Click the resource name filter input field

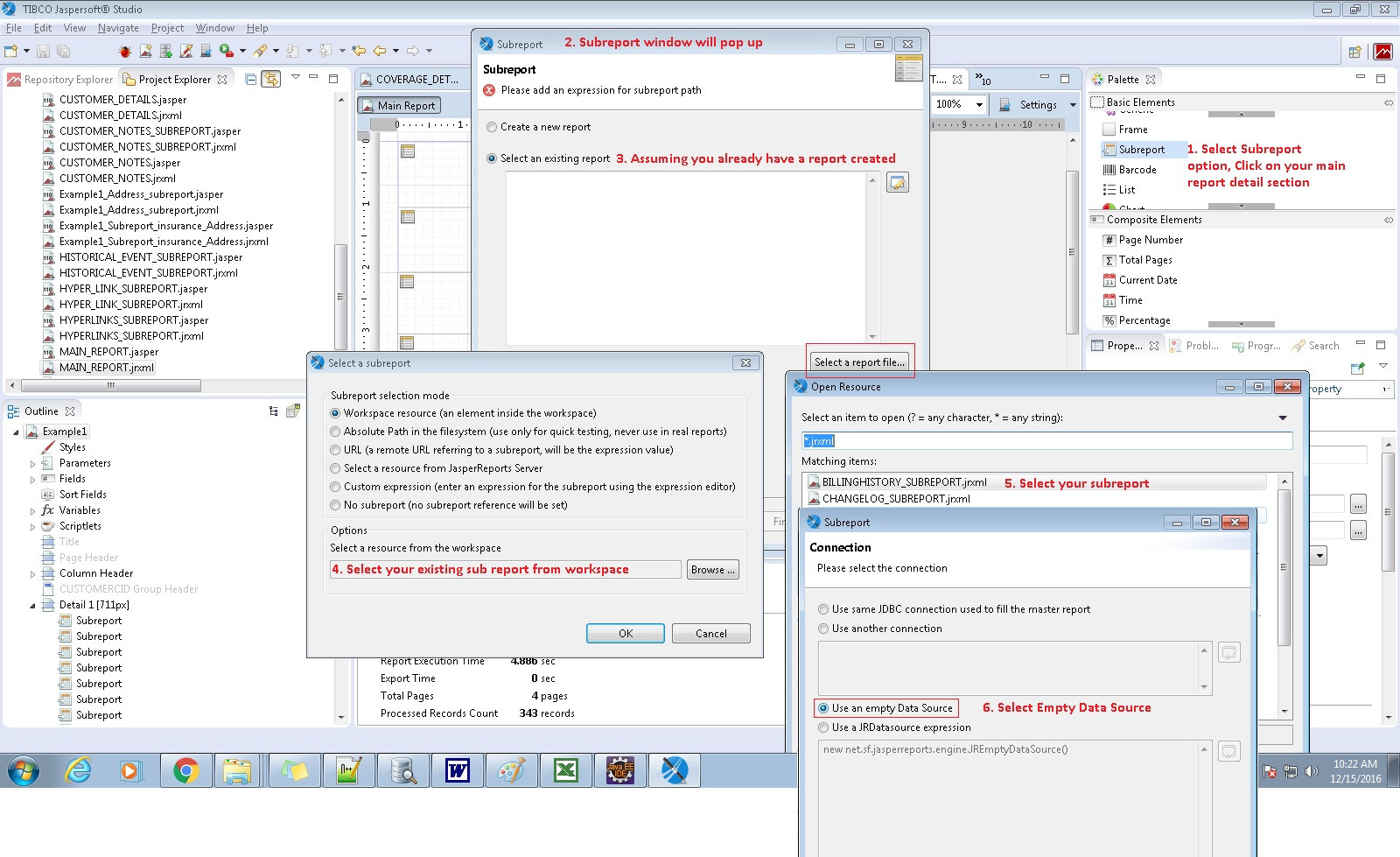click(1047, 441)
